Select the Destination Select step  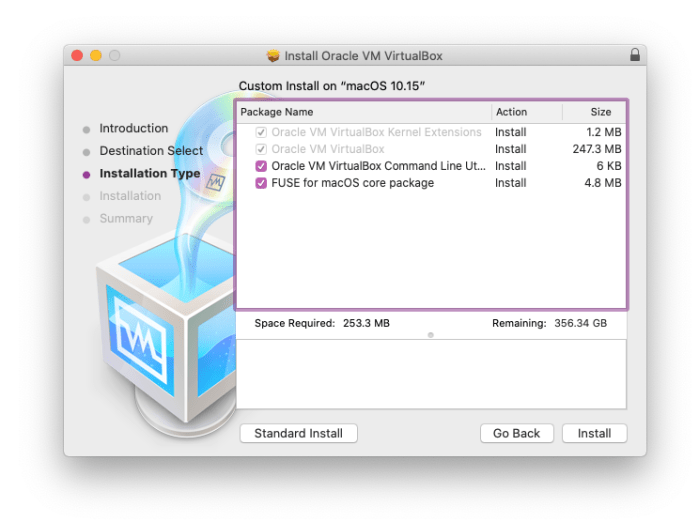151,151
